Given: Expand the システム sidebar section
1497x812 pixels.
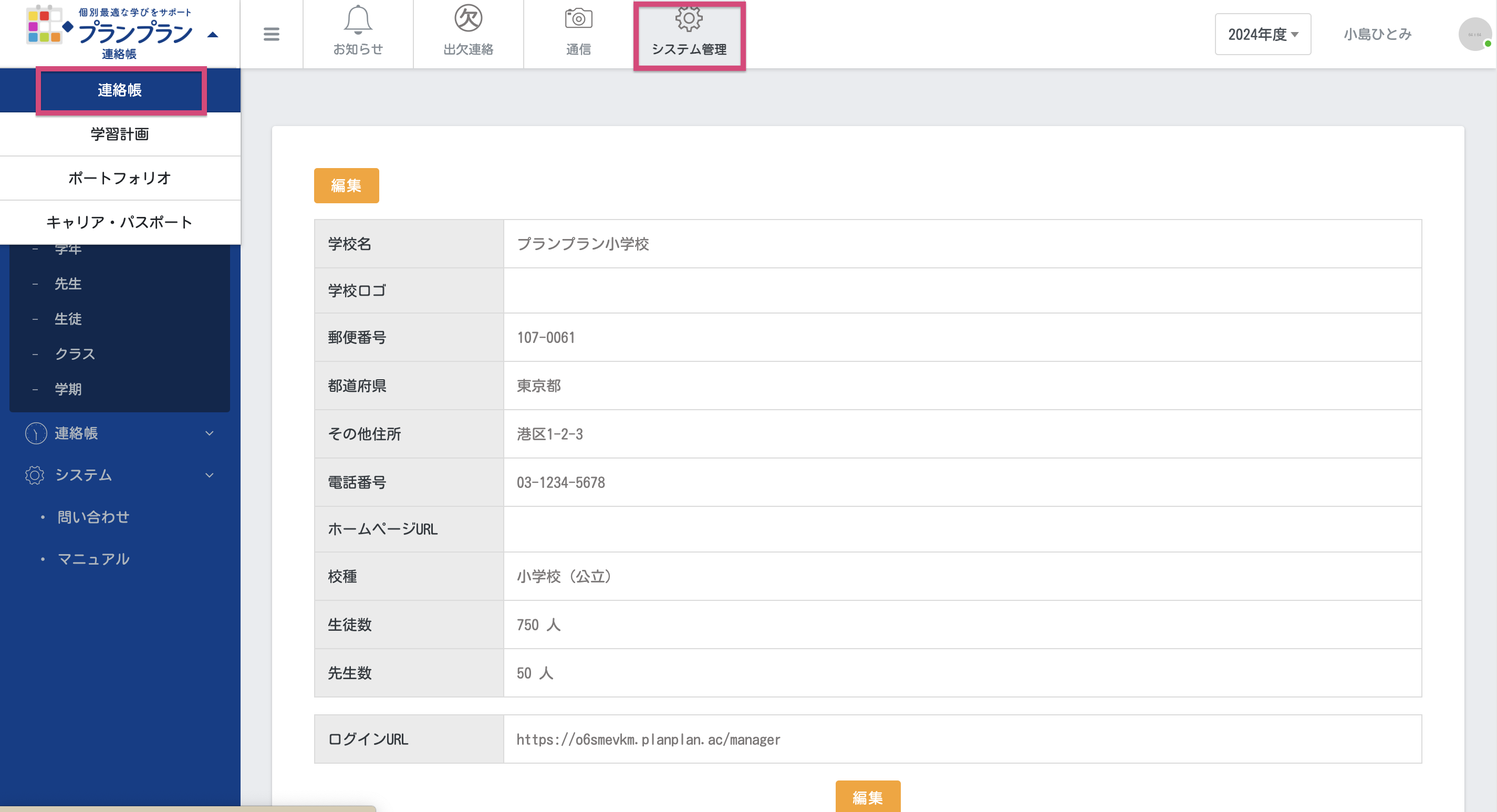Looking at the screenshot, I should point(209,475).
